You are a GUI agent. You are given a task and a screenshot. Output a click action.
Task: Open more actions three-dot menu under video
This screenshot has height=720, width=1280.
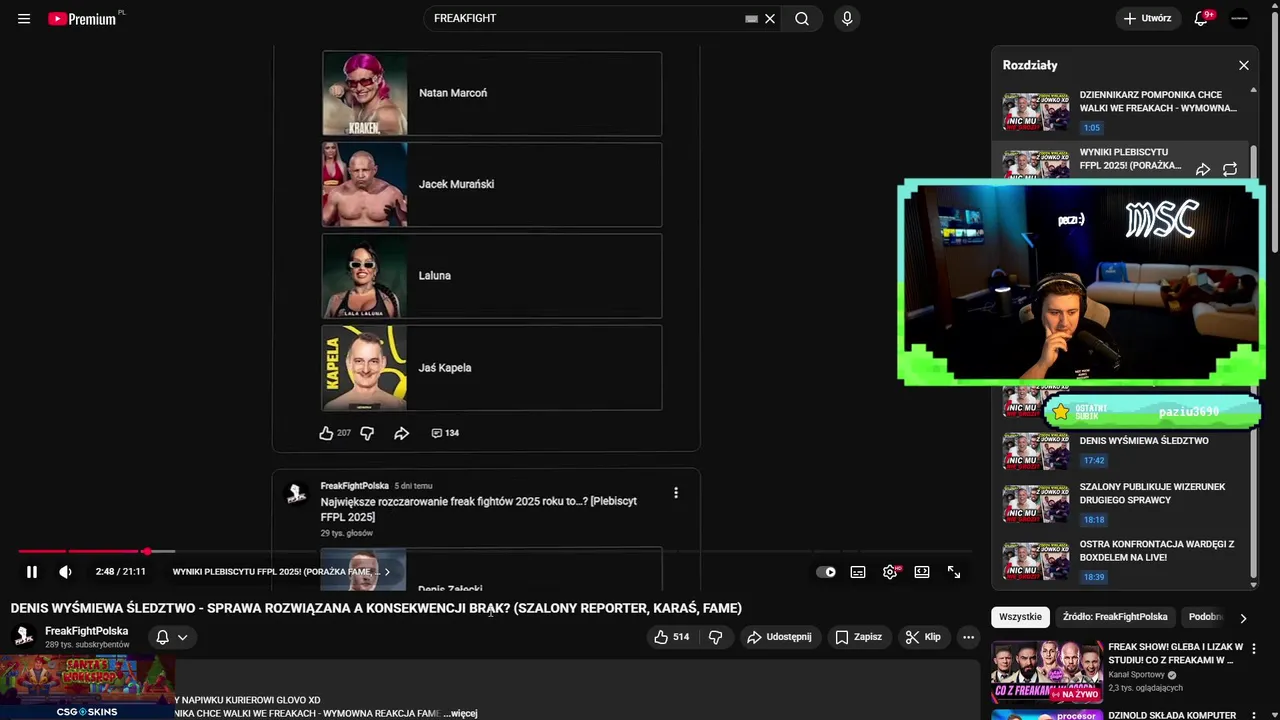pyautogui.click(x=968, y=637)
